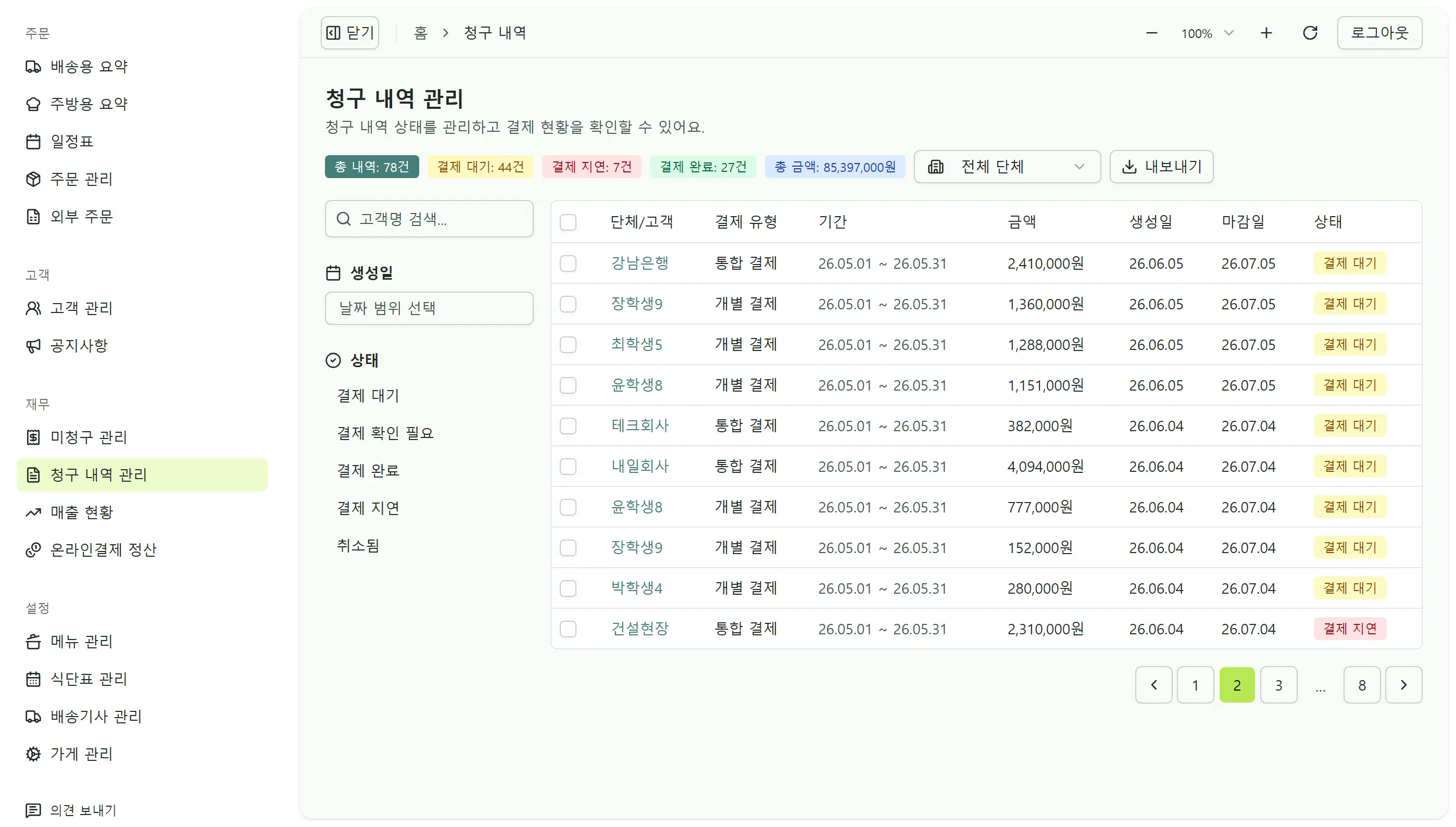This screenshot has width=1456, height=827.
Task: Click the 금액 column header
Action: coord(1022,221)
